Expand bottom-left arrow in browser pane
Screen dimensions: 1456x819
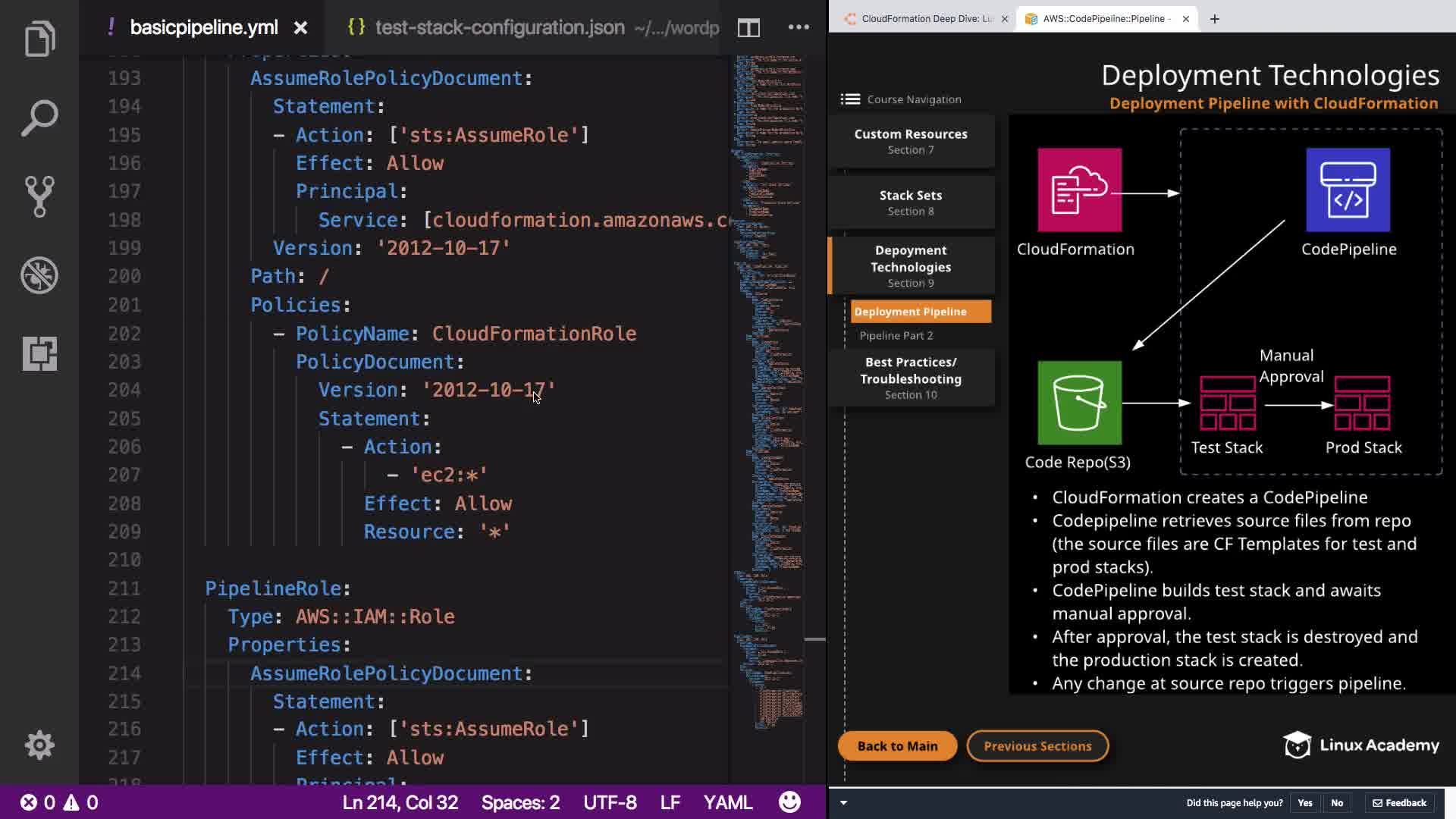tap(843, 802)
